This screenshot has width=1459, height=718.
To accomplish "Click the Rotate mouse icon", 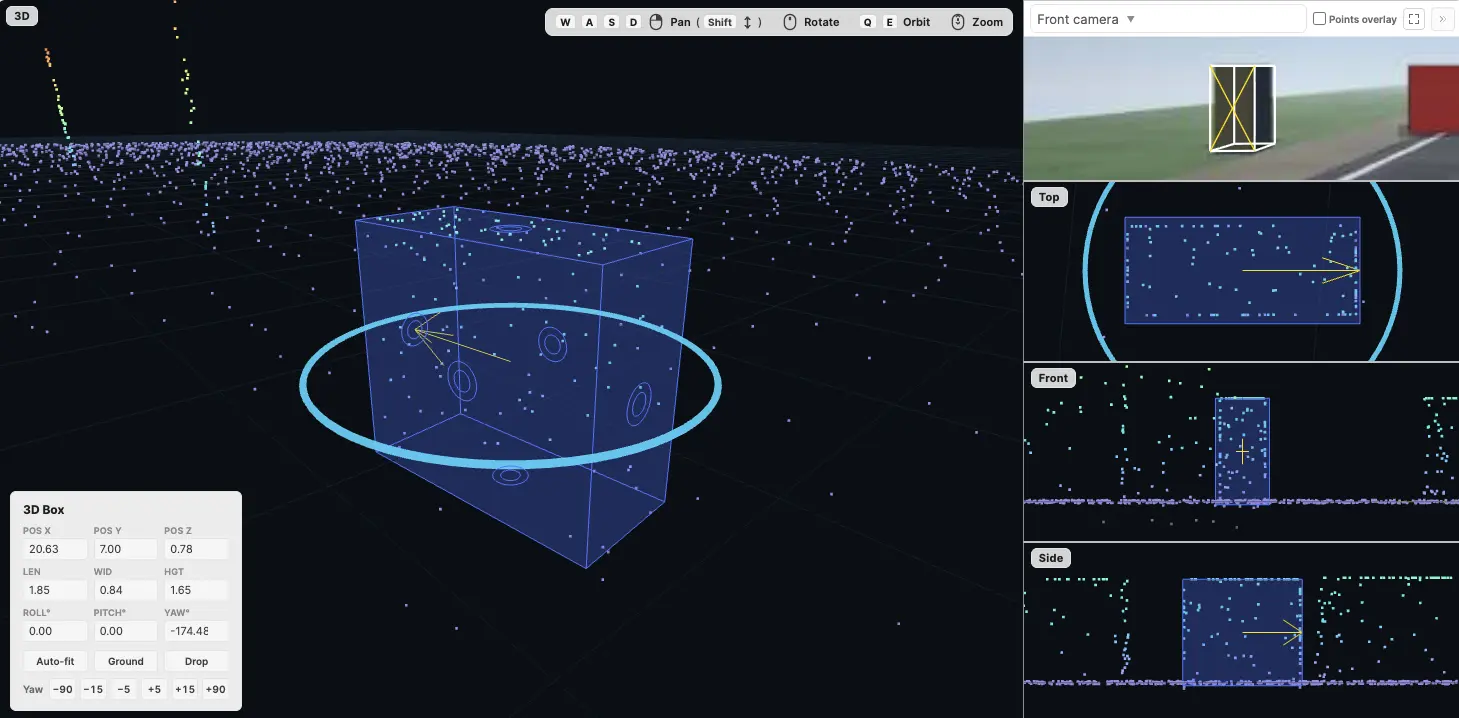I will click(790, 22).
